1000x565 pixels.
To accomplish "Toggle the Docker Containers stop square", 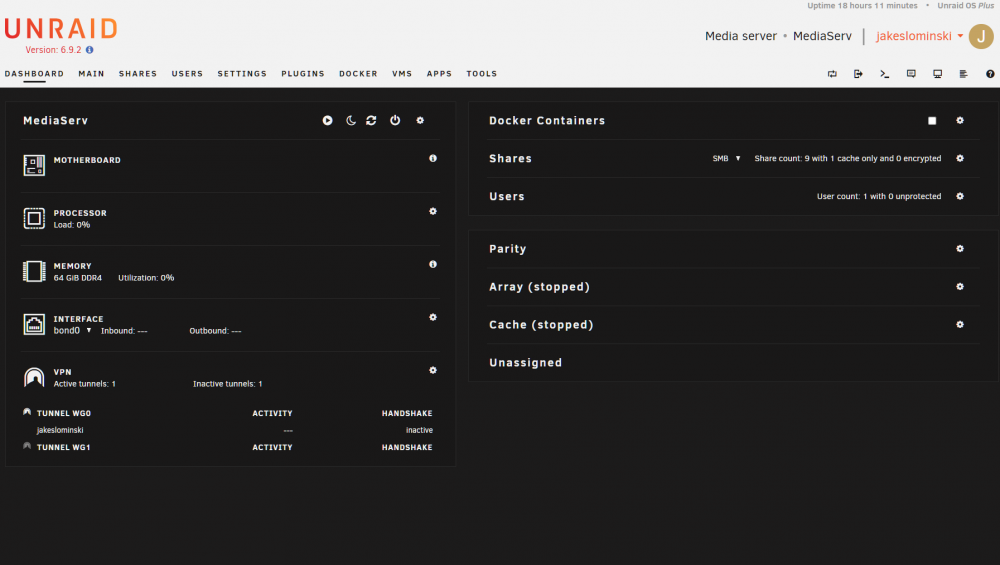I will (x=932, y=121).
